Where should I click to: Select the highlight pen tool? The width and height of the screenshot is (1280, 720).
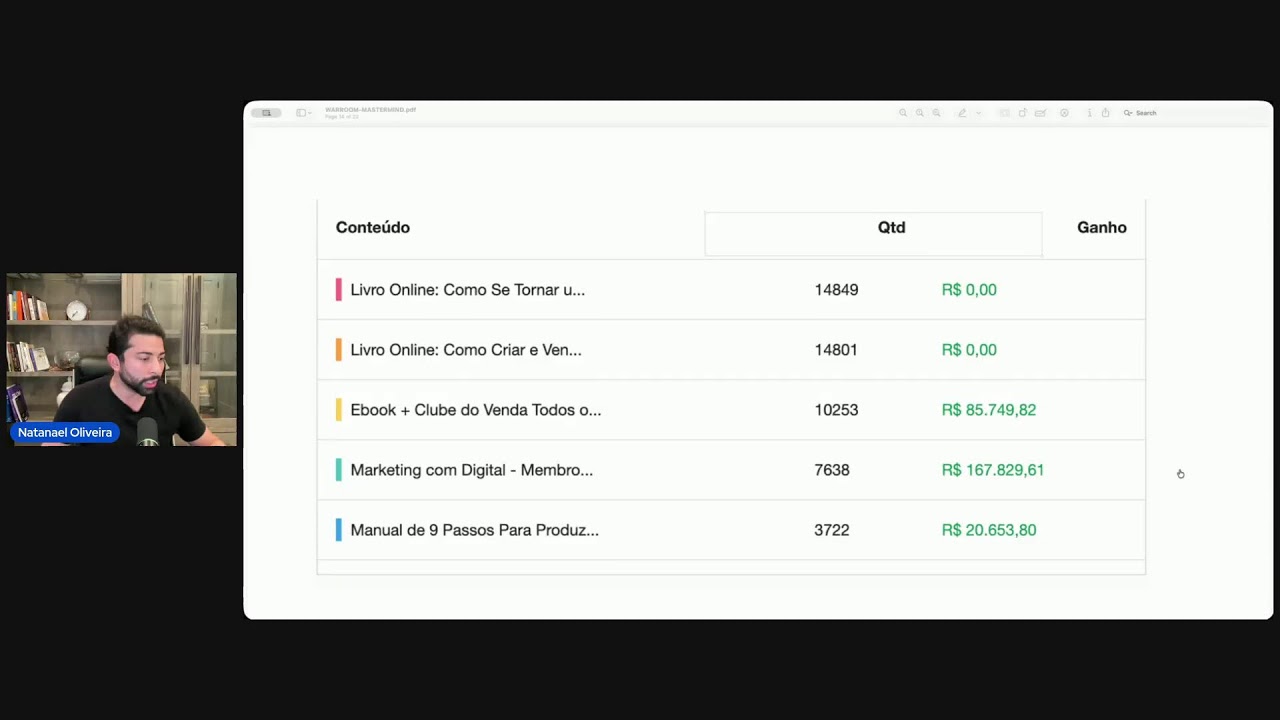[962, 113]
